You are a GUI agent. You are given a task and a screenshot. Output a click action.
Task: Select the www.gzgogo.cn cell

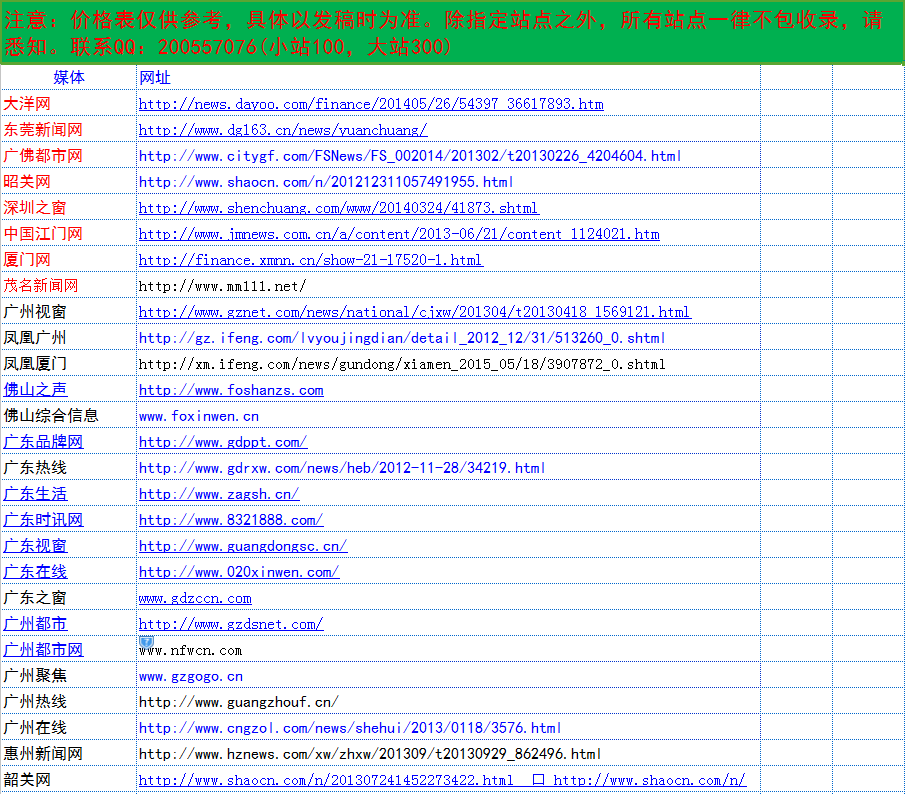click(448, 675)
